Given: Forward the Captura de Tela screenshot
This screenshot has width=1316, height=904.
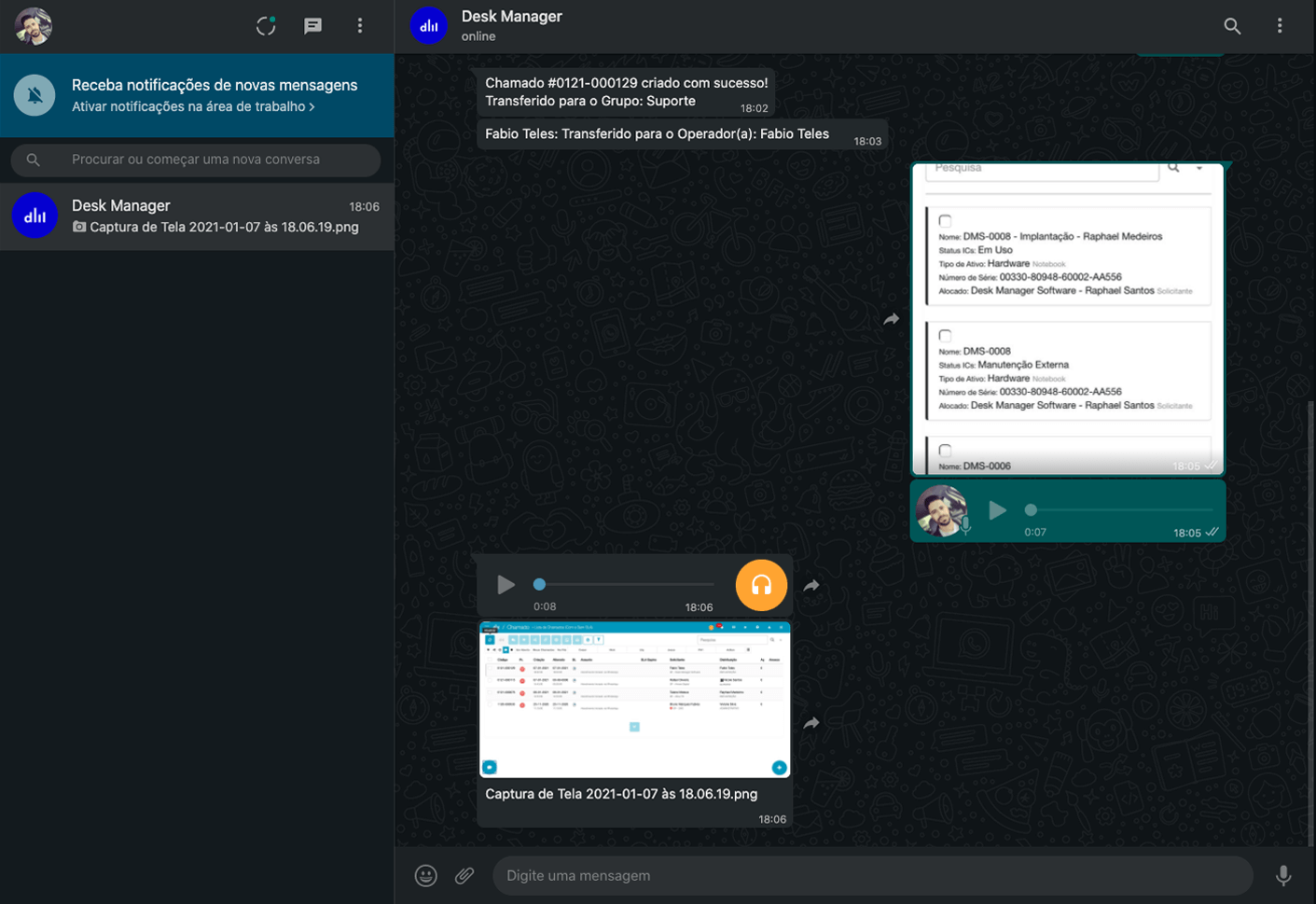Looking at the screenshot, I should pyautogui.click(x=811, y=723).
